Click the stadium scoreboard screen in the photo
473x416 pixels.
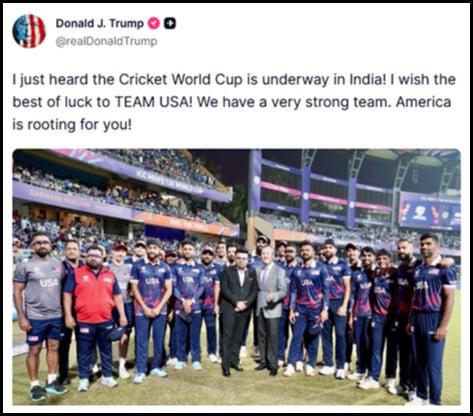click(430, 212)
